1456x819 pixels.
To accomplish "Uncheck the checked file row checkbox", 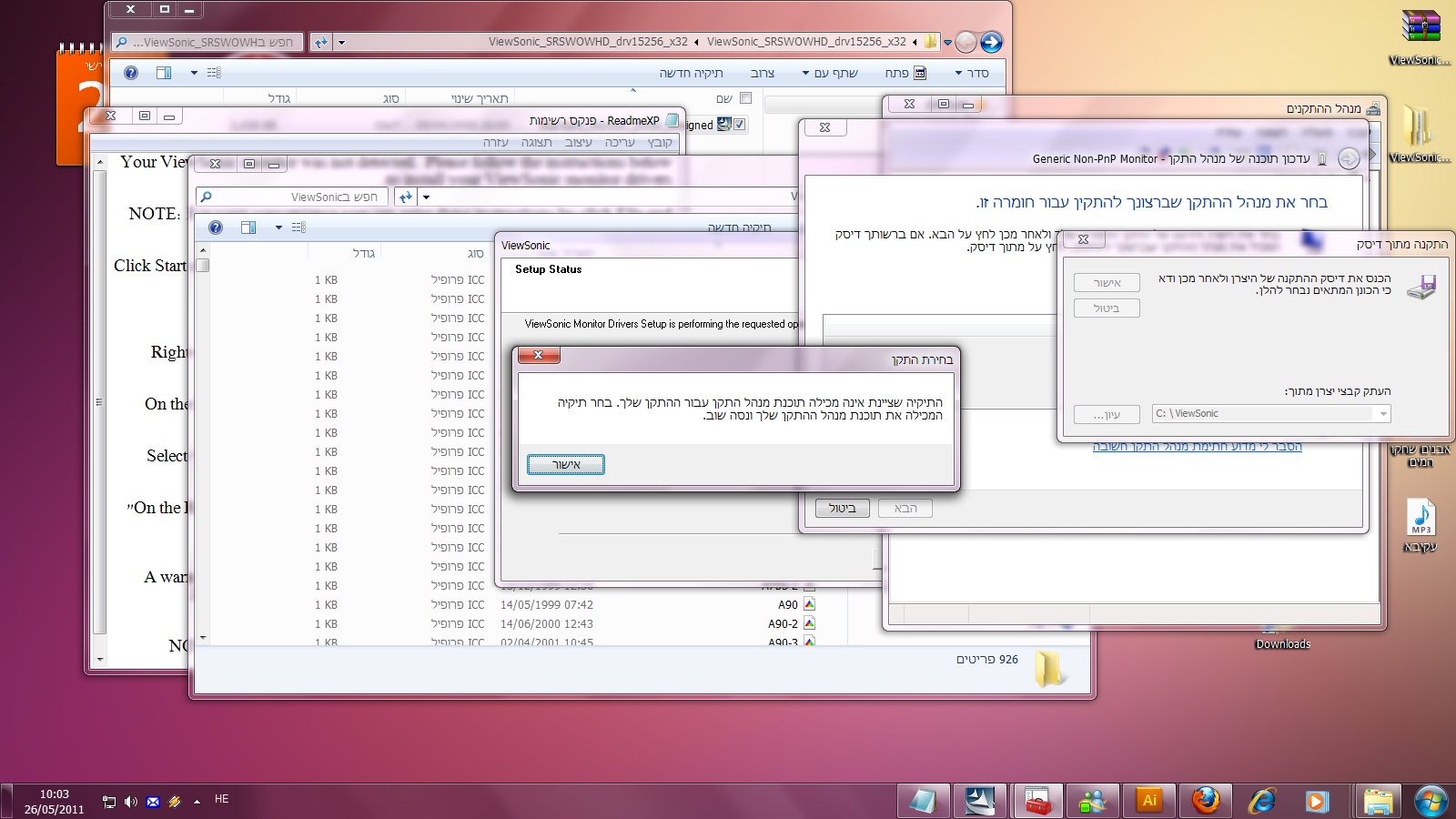I will (740, 125).
